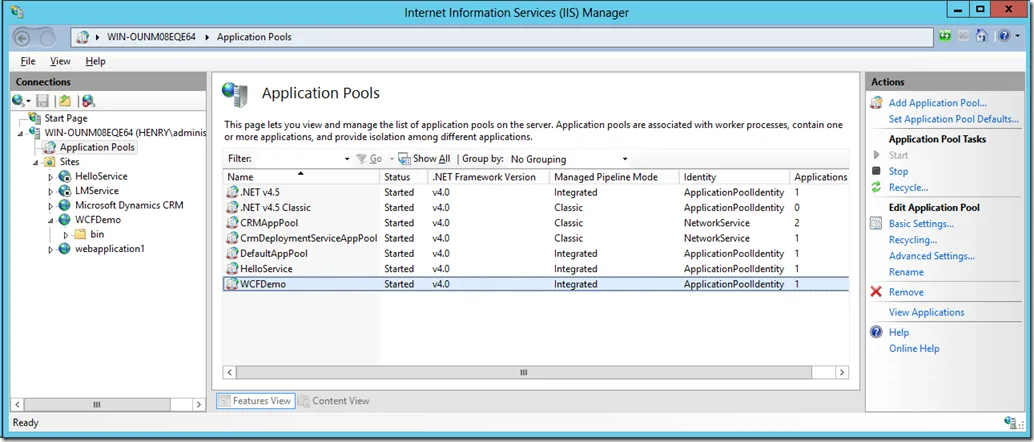Open Advanced Settings link

click(931, 256)
